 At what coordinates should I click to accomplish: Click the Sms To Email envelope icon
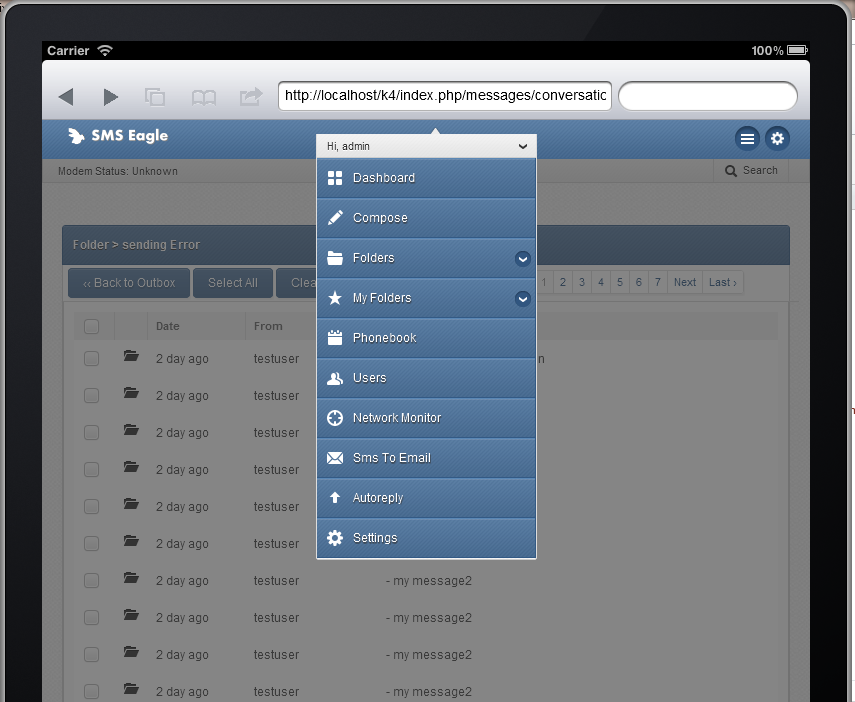(x=335, y=458)
